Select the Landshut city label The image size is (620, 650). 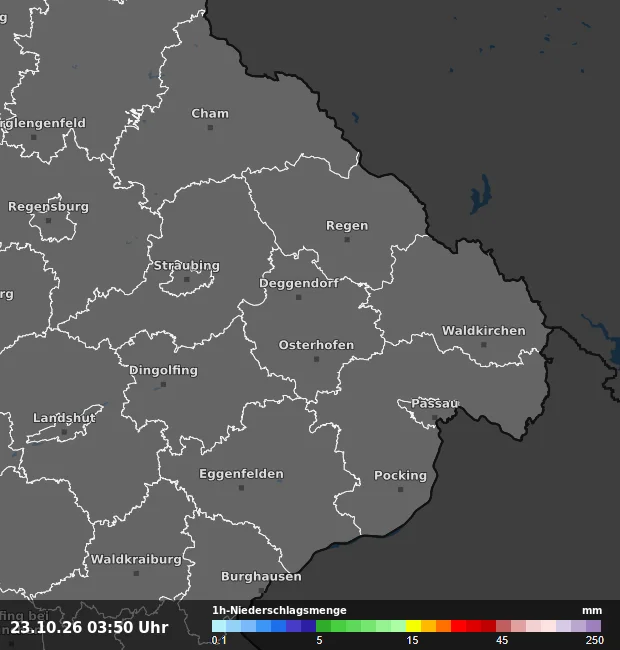click(x=64, y=417)
